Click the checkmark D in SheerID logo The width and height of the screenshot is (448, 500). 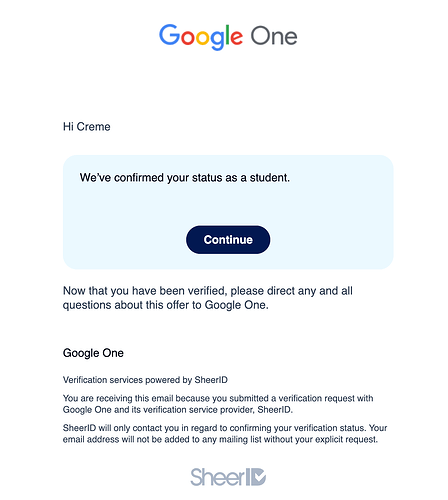click(x=258, y=477)
